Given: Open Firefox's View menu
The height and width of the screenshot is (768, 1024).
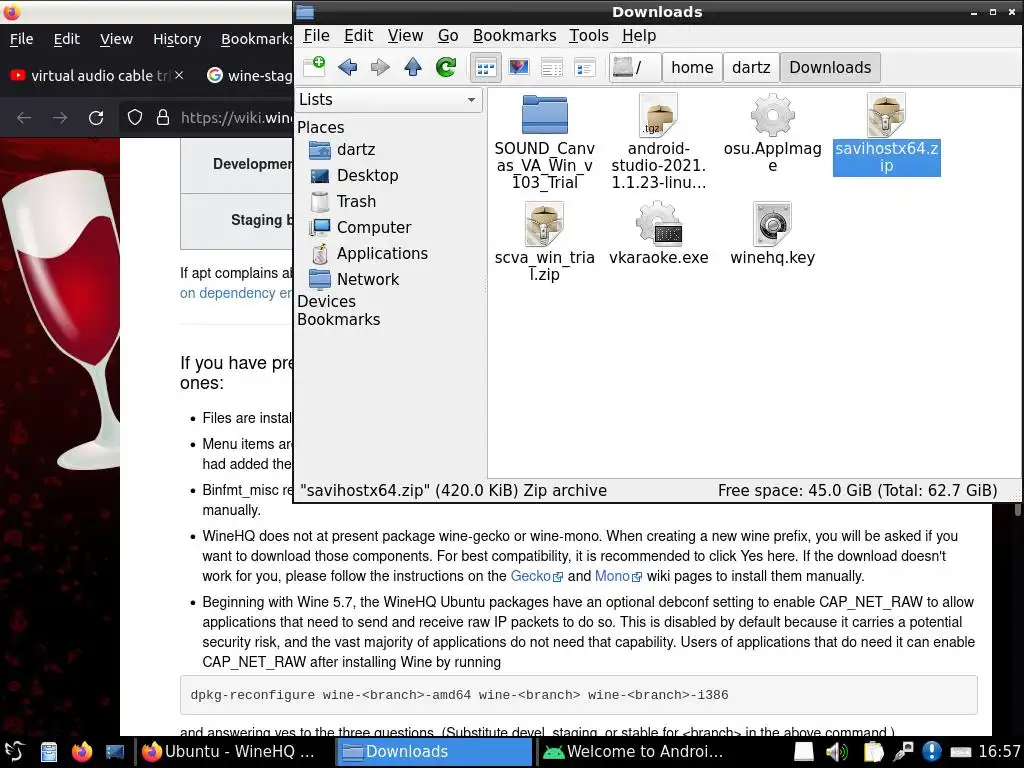Looking at the screenshot, I should click(116, 39).
